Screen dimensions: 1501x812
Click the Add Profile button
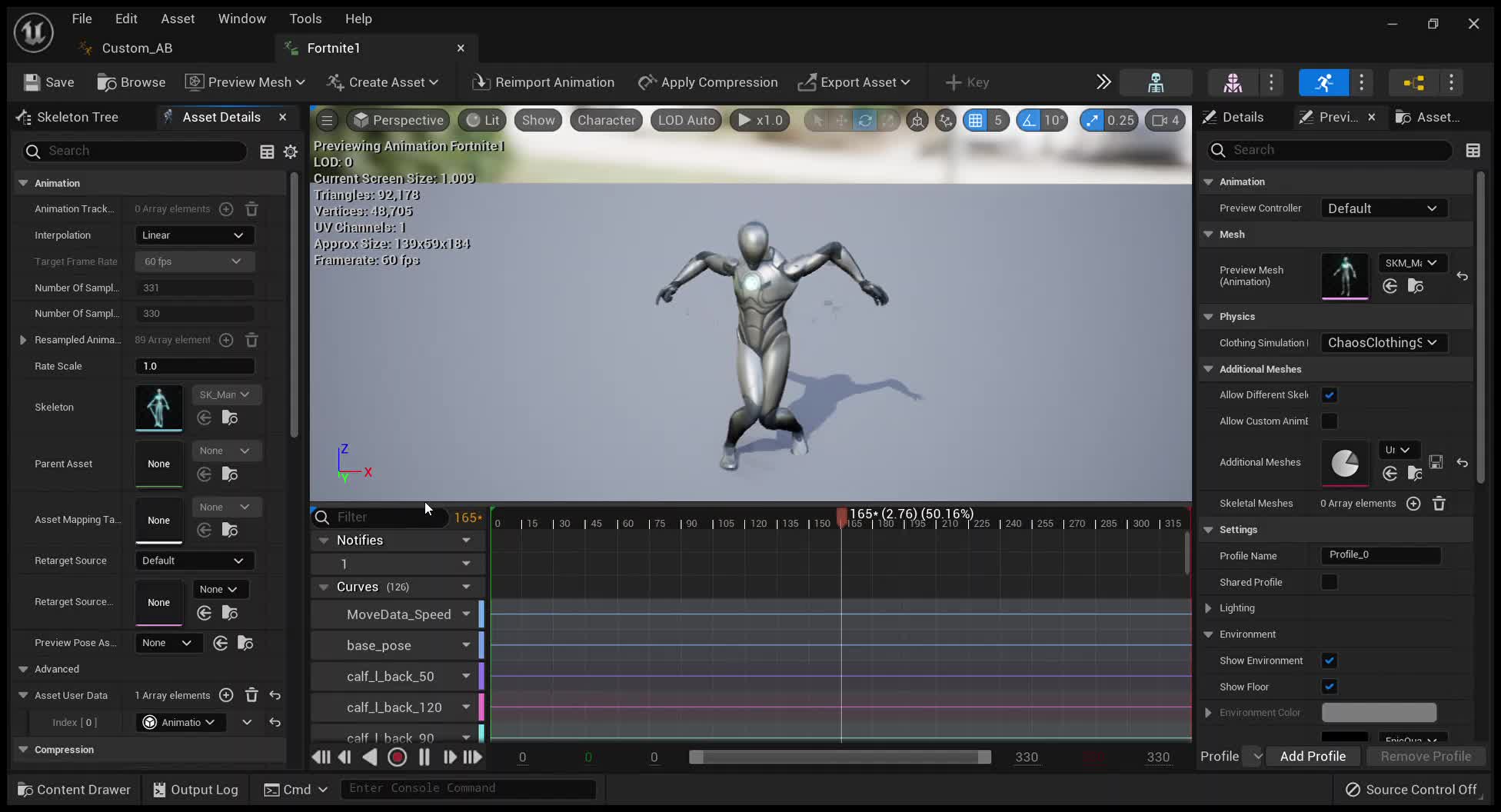click(1312, 757)
